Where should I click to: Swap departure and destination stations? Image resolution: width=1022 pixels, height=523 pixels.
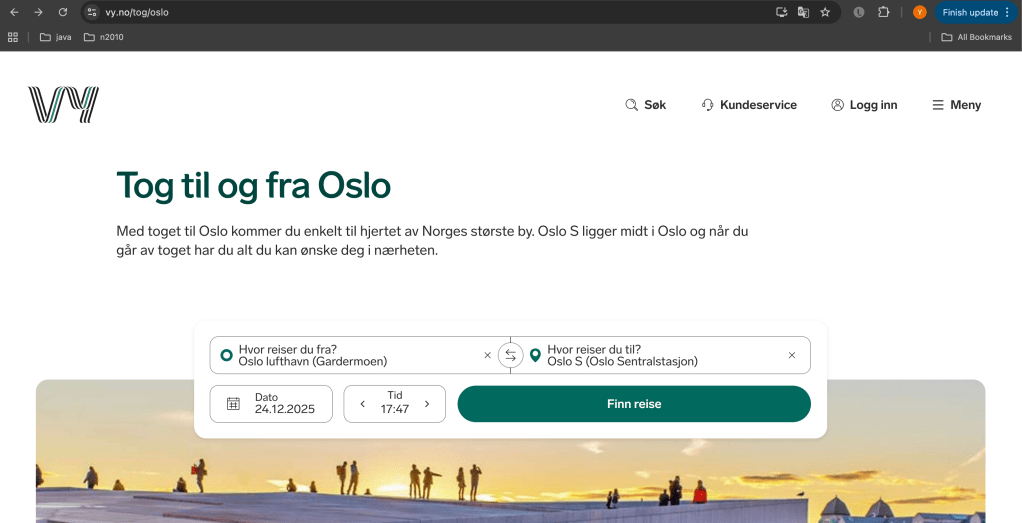[510, 355]
